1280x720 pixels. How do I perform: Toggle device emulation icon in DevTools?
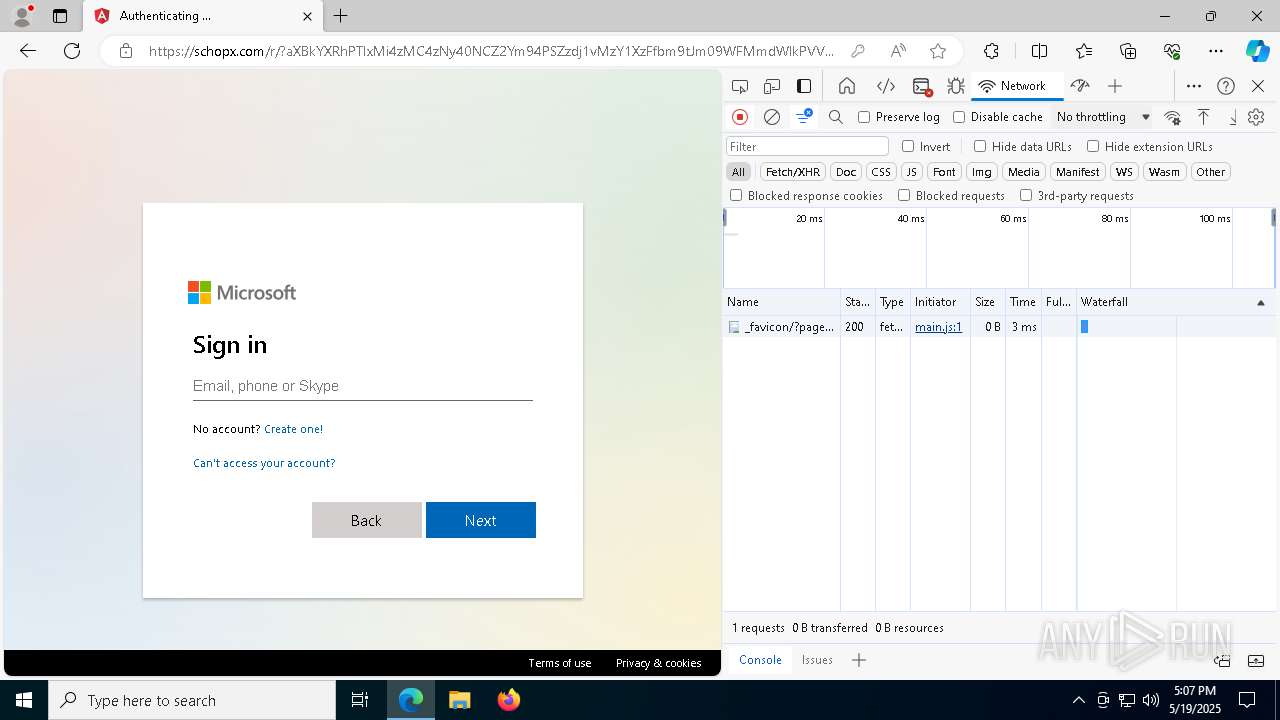(x=772, y=86)
